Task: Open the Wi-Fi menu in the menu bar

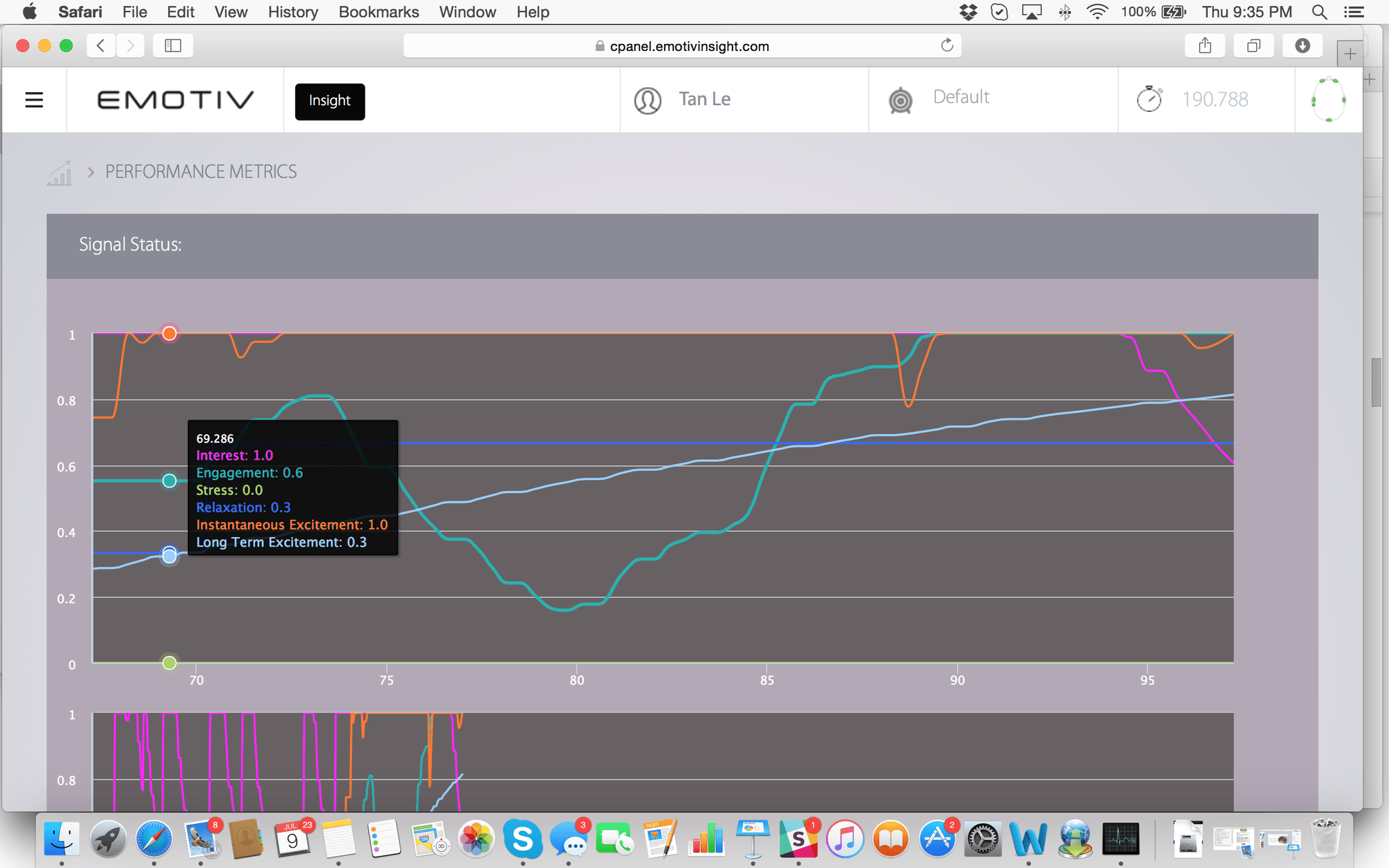Action: [1097, 12]
